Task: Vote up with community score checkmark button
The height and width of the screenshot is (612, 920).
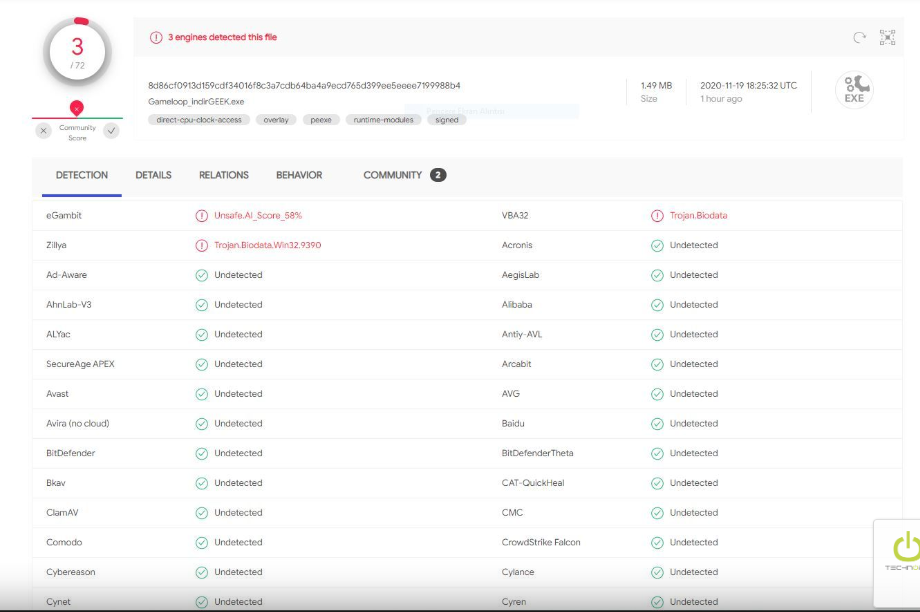Action: 111,131
